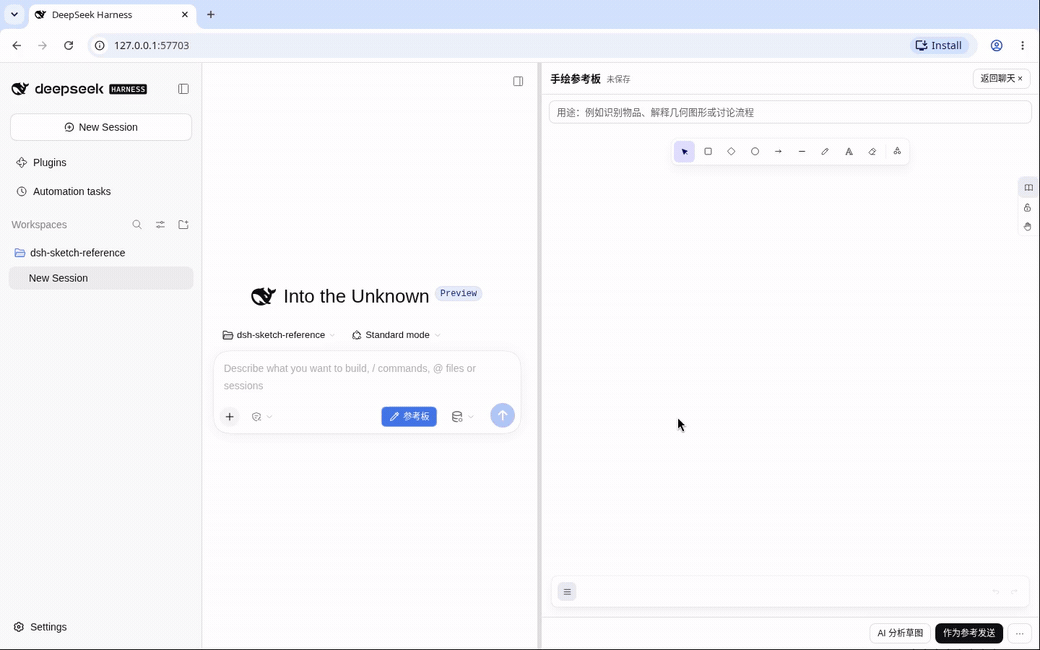Viewport: 1040px width, 650px height.
Task: Start a New Session button
Action: tap(101, 127)
